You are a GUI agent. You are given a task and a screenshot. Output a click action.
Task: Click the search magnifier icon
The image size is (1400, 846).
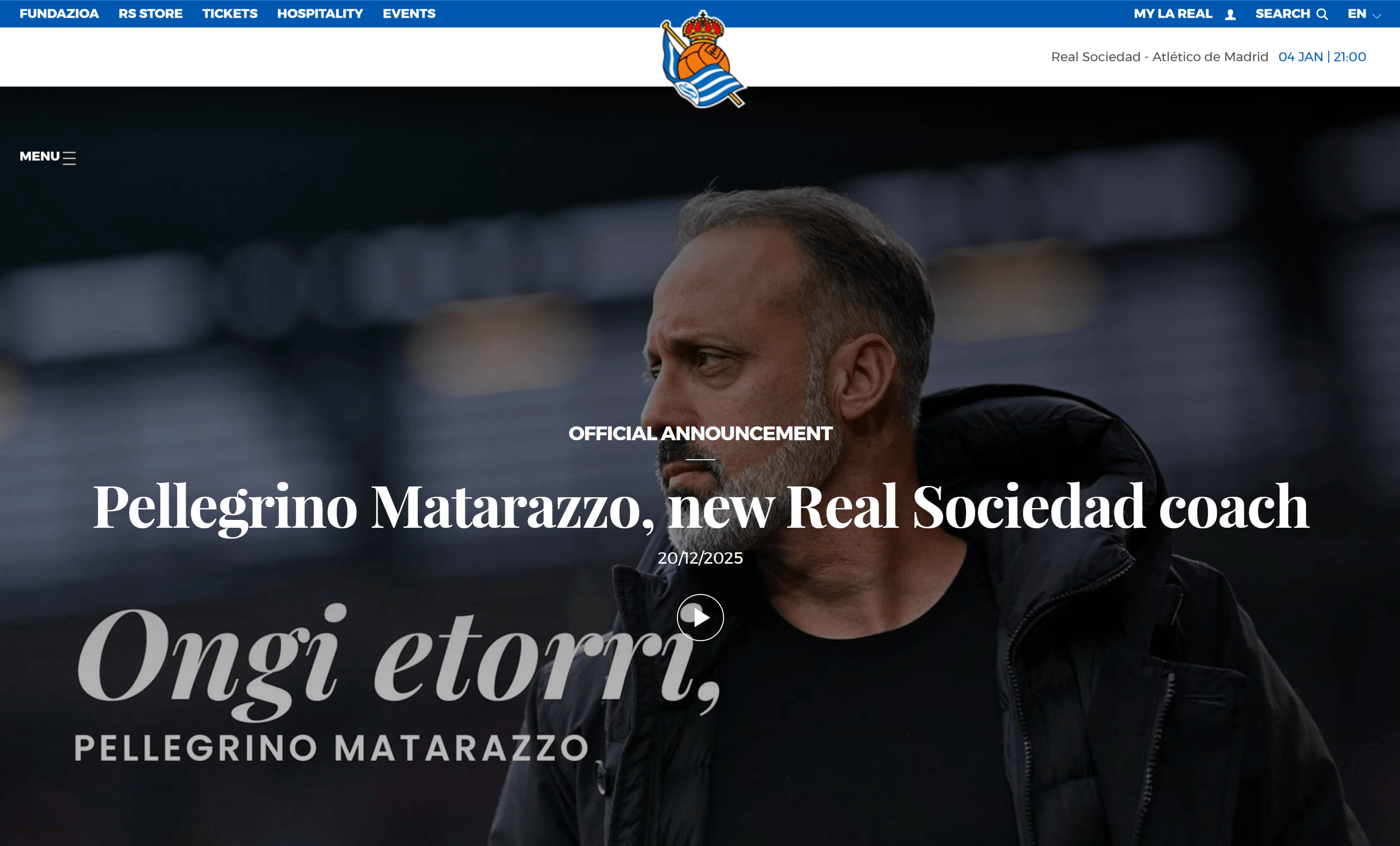[x=1322, y=14]
